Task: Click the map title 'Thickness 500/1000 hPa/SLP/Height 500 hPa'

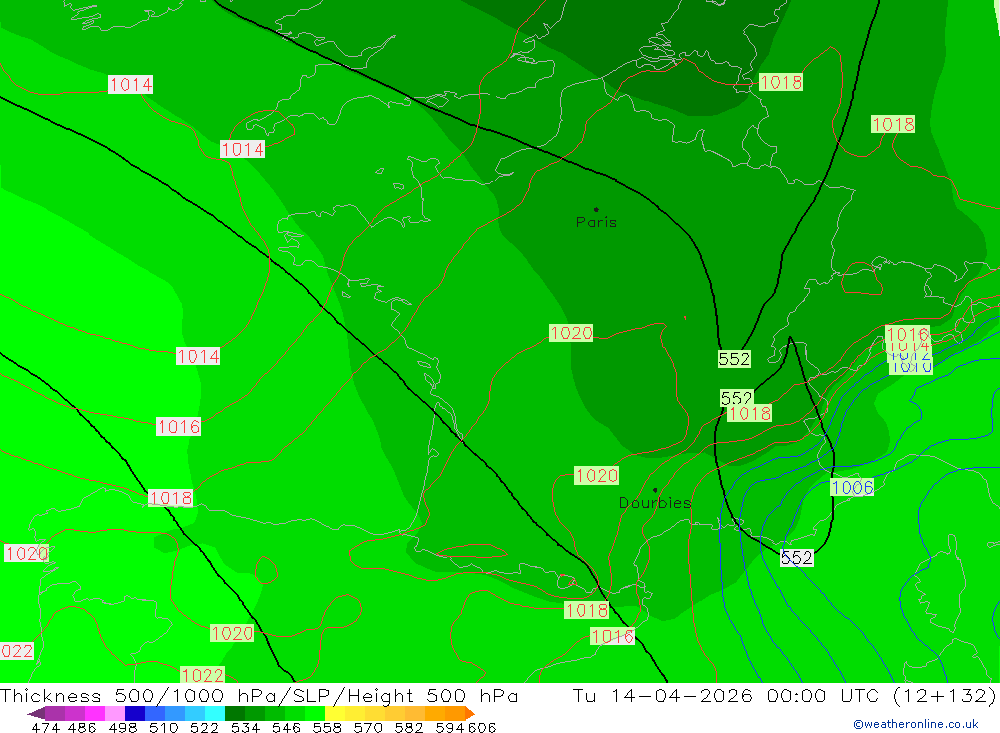Action: click(x=259, y=695)
